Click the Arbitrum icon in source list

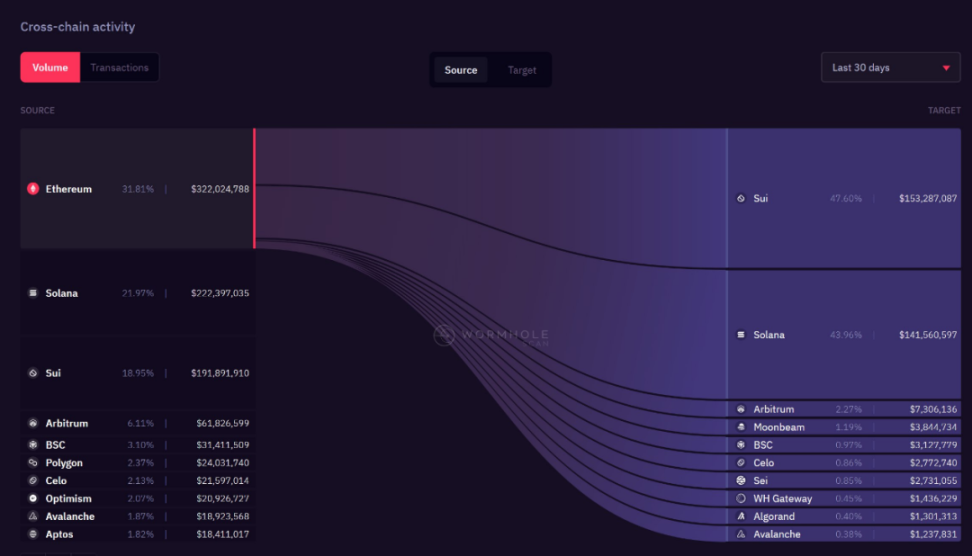(33, 424)
